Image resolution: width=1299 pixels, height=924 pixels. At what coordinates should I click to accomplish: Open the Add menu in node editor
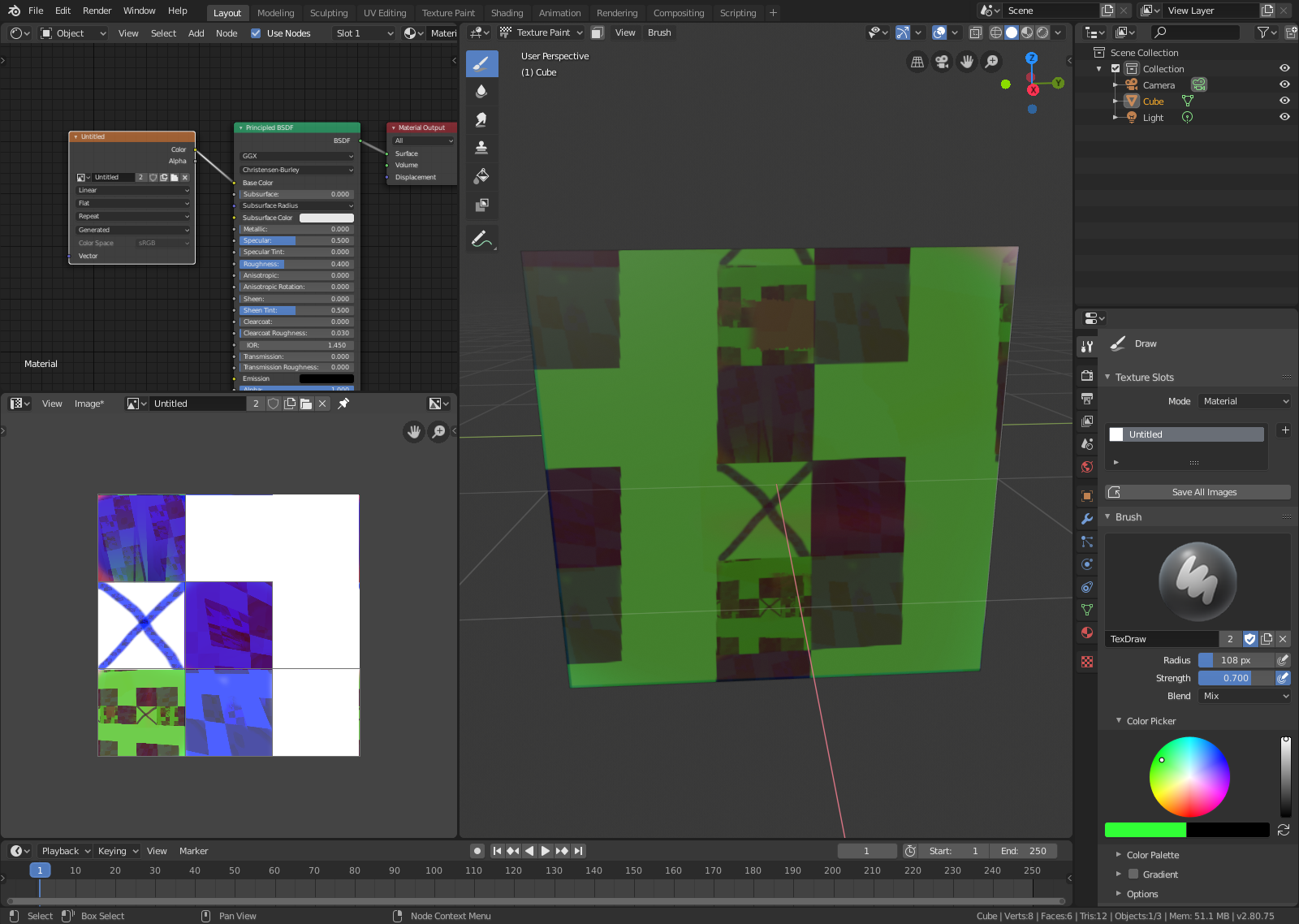pos(196,33)
